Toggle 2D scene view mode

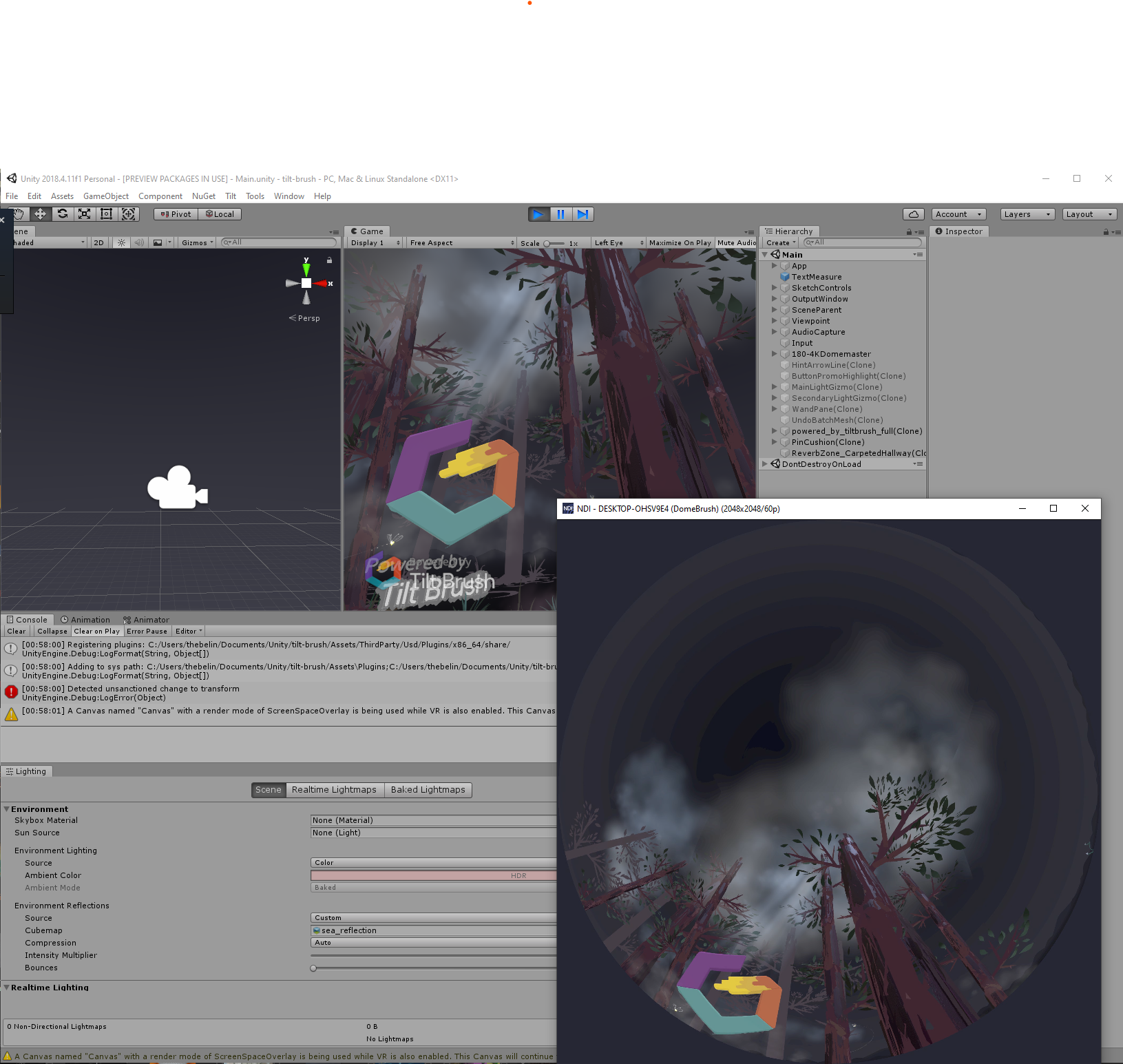pyautogui.click(x=98, y=242)
